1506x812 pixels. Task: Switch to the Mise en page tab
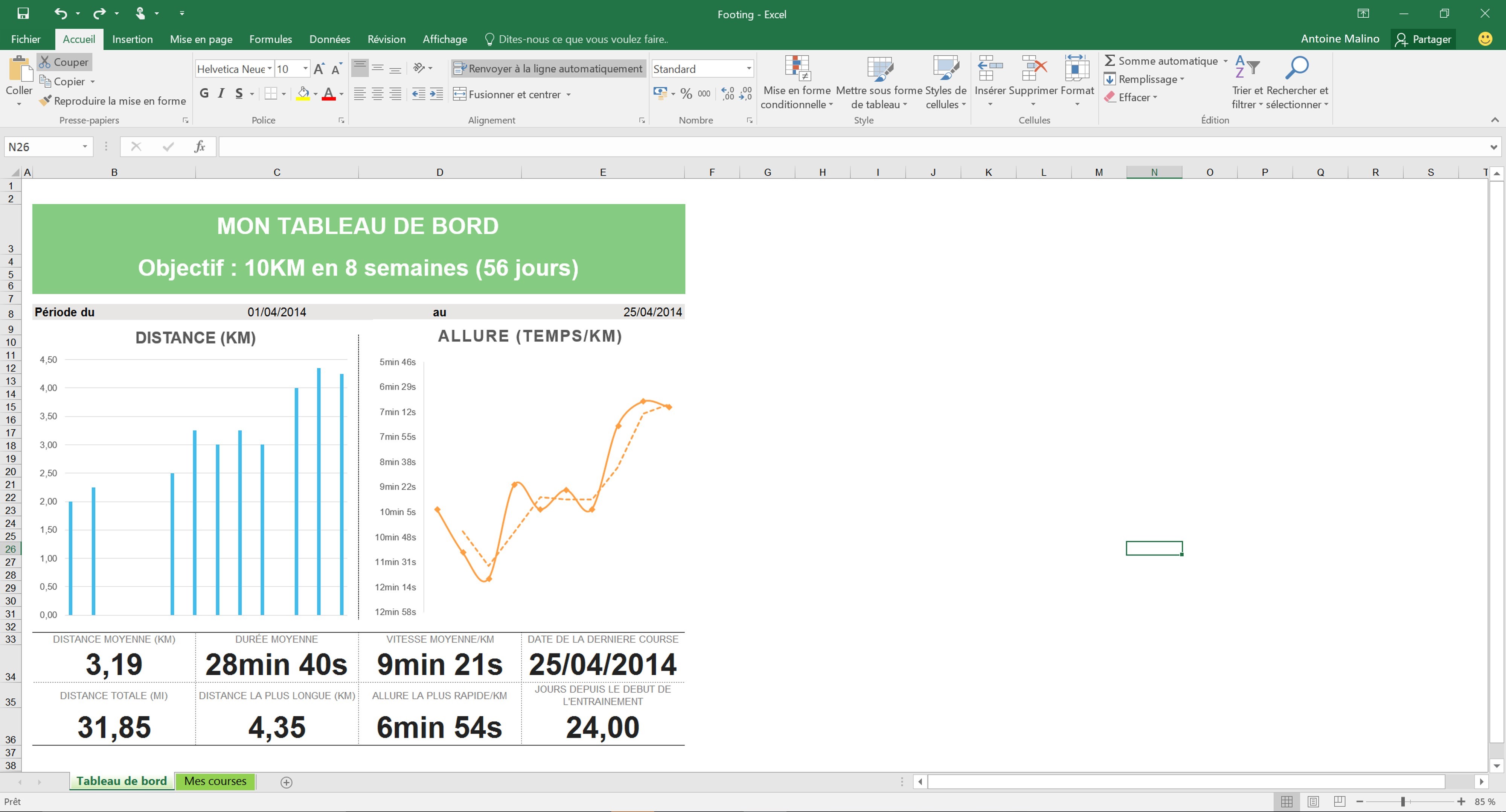click(201, 39)
